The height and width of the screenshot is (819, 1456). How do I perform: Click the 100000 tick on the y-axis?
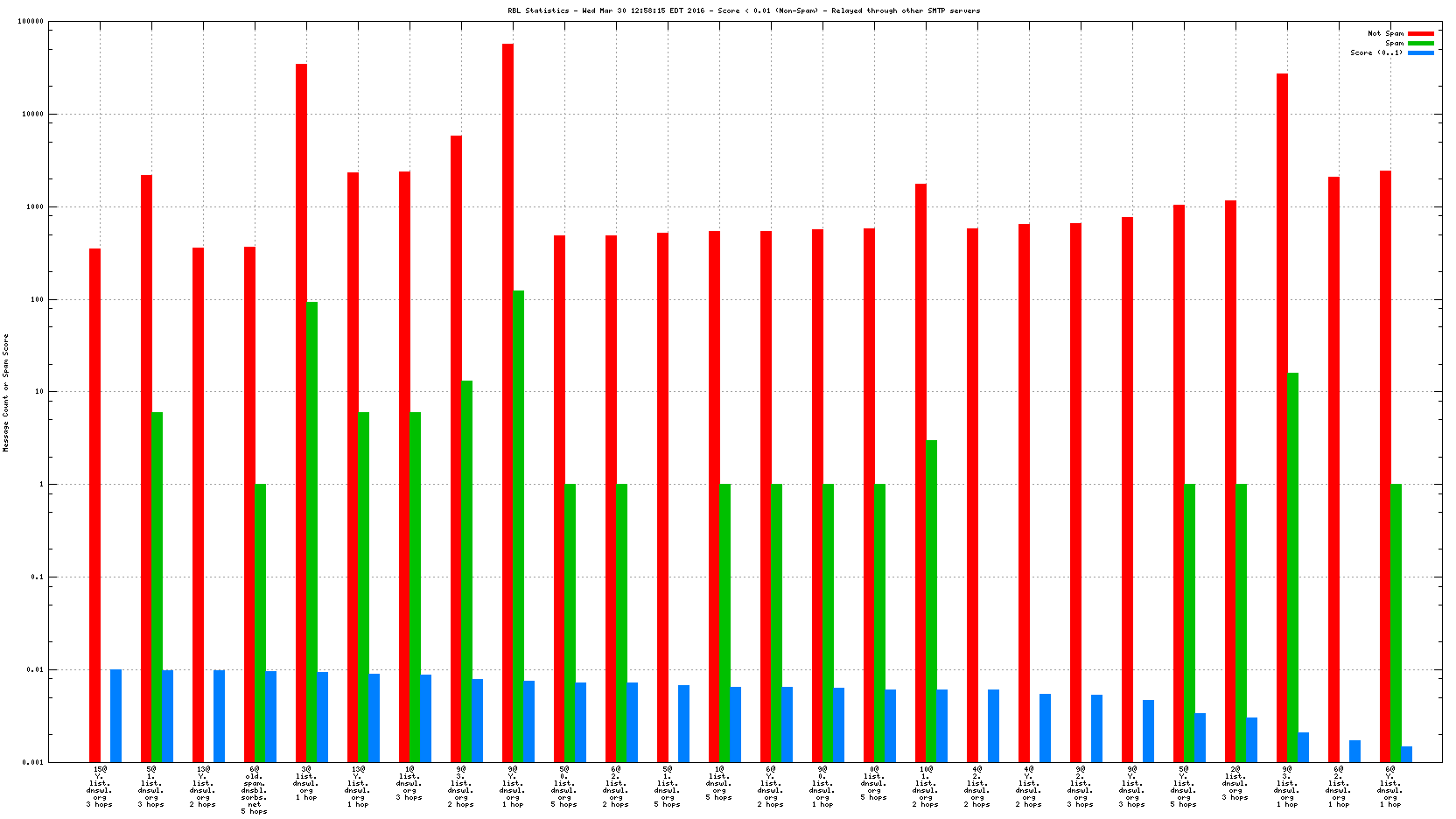[31, 22]
